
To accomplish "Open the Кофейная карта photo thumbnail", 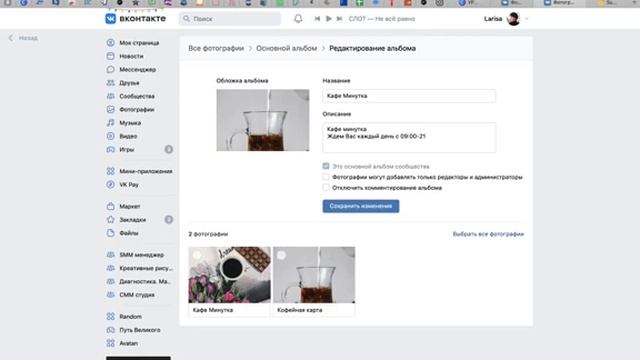I will (x=314, y=275).
